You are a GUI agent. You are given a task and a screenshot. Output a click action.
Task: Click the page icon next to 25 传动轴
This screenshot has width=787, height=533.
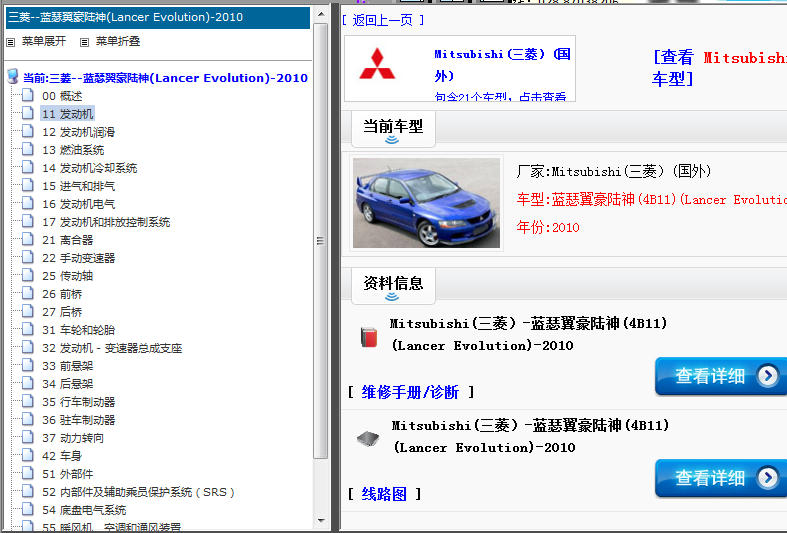(x=28, y=276)
